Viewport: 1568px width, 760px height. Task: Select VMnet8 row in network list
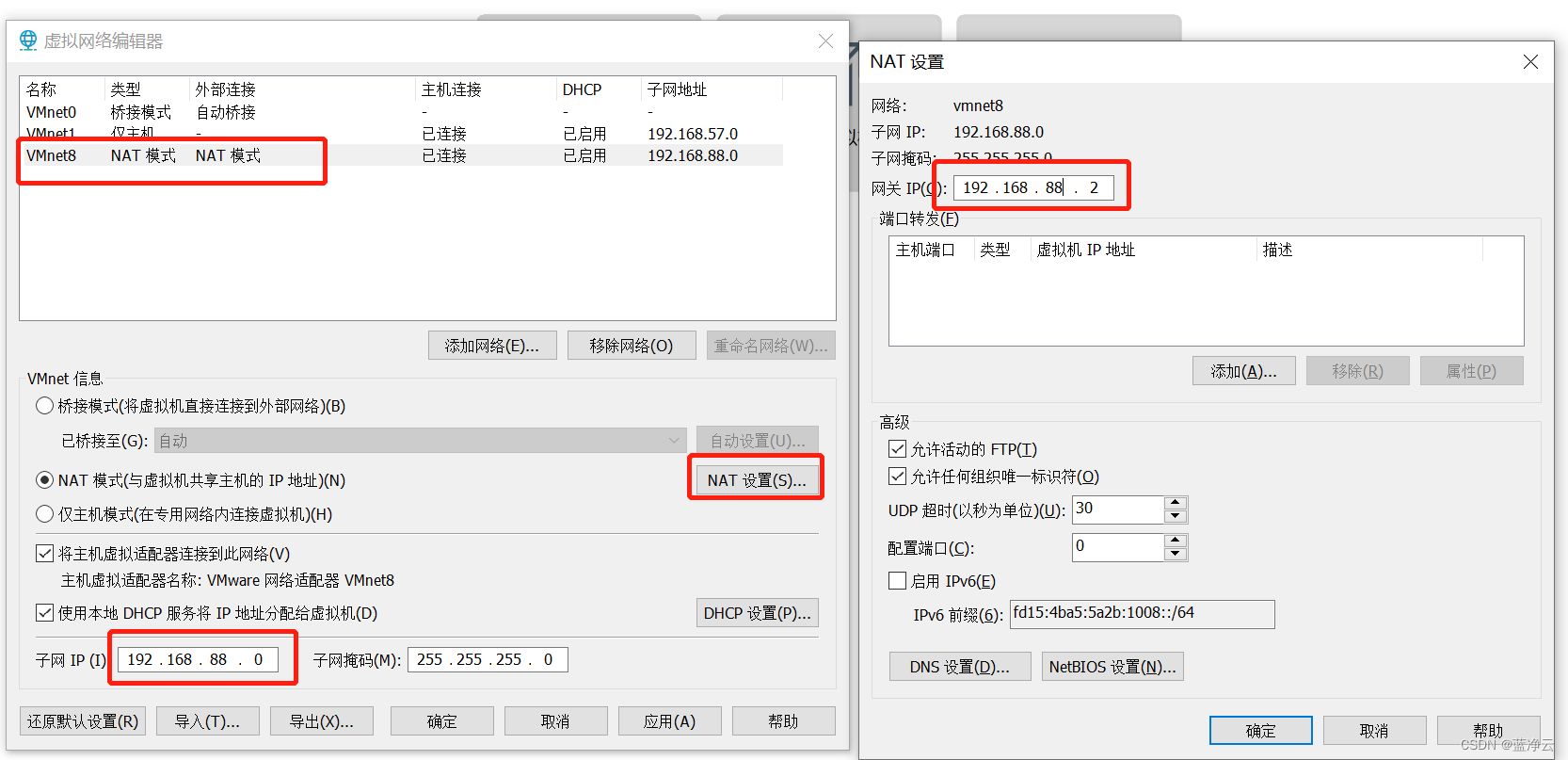coord(401,155)
